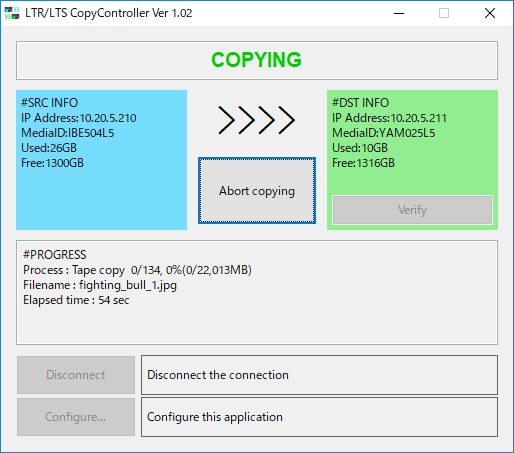Click the MediaID:YAM025L5 destination label
Viewport: 514px width, 453px height.
[x=384, y=133]
